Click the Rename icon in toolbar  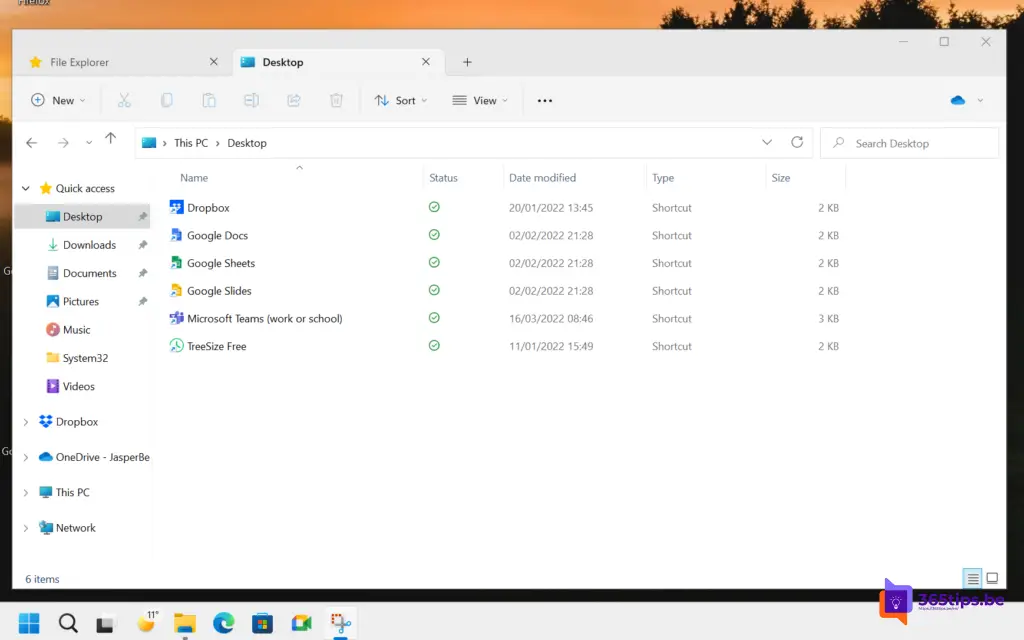pyautogui.click(x=251, y=100)
